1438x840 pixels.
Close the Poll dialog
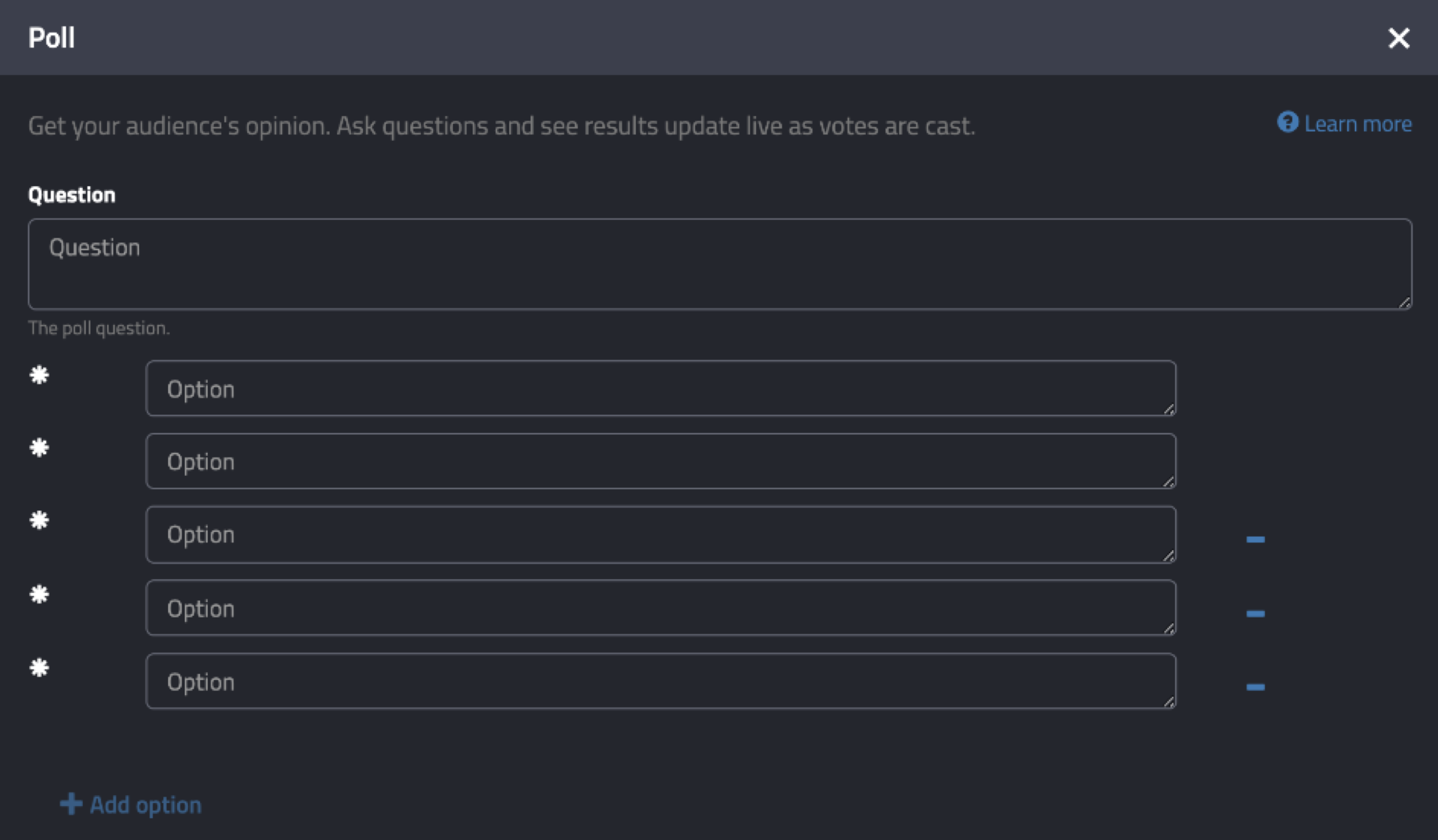1398,38
